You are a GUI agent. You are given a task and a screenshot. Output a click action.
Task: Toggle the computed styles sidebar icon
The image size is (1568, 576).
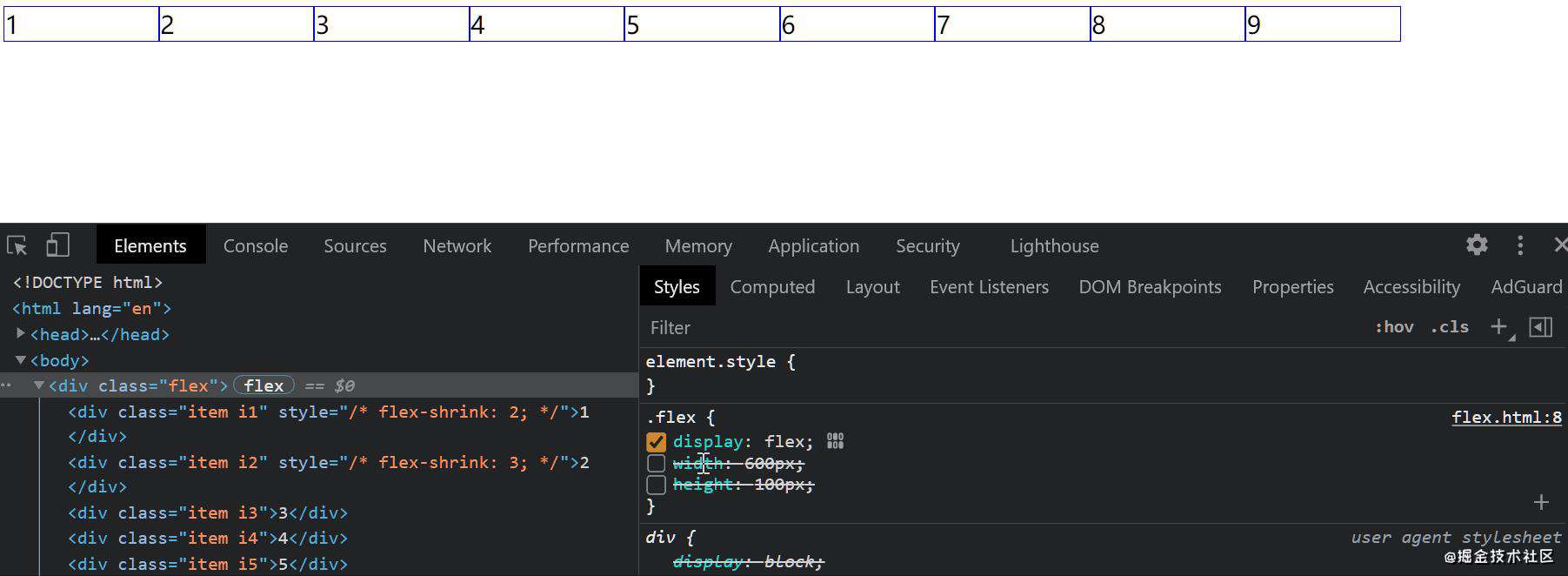[1541, 327]
